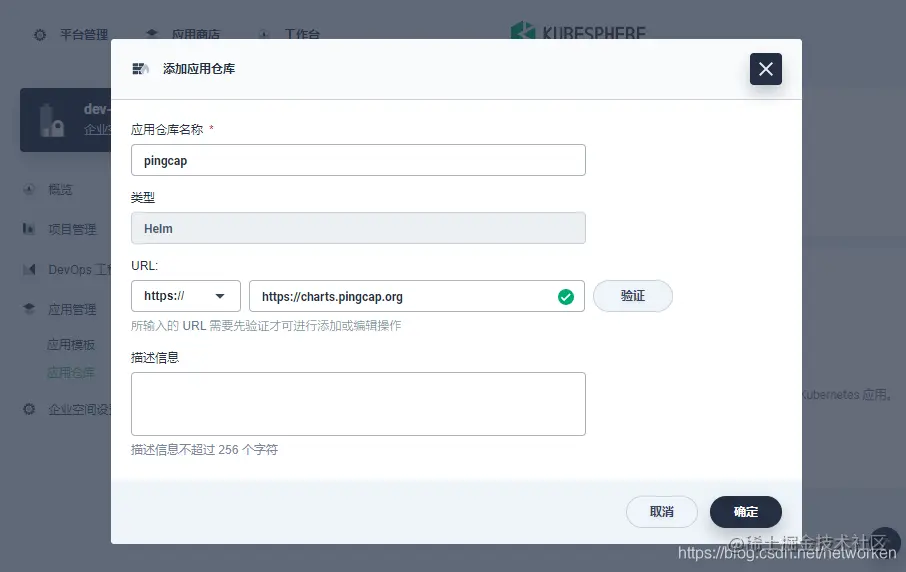Screen dimensions: 906x572
Task: Click the 验证 validate button
Action: coord(633,296)
